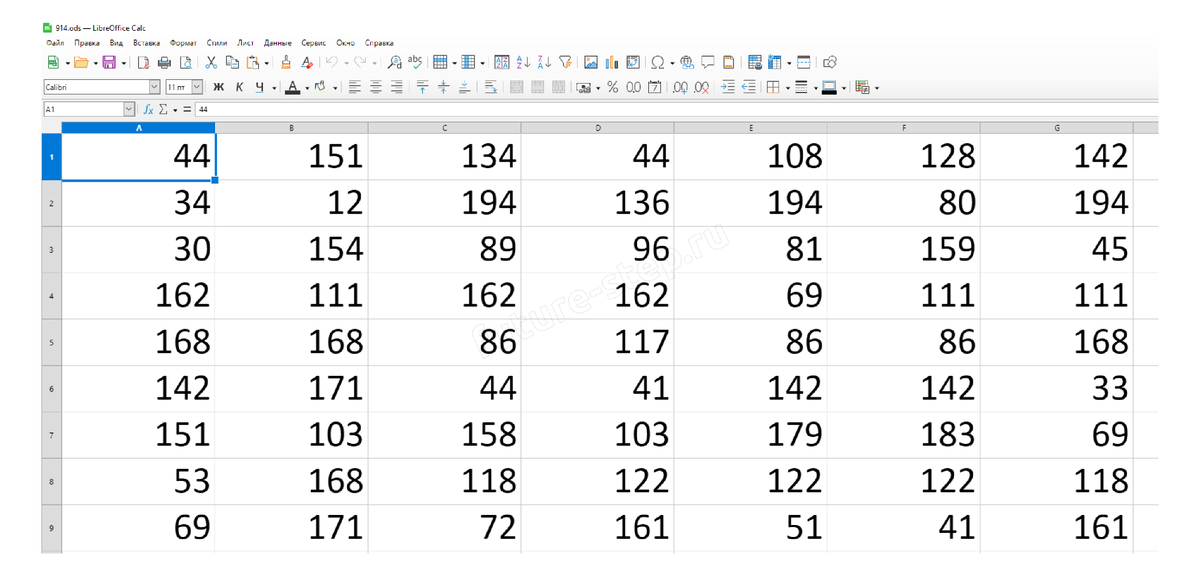This screenshot has width=1200, height=574.
Task: Open the font name dropdown Calibri
Action: tap(154, 87)
